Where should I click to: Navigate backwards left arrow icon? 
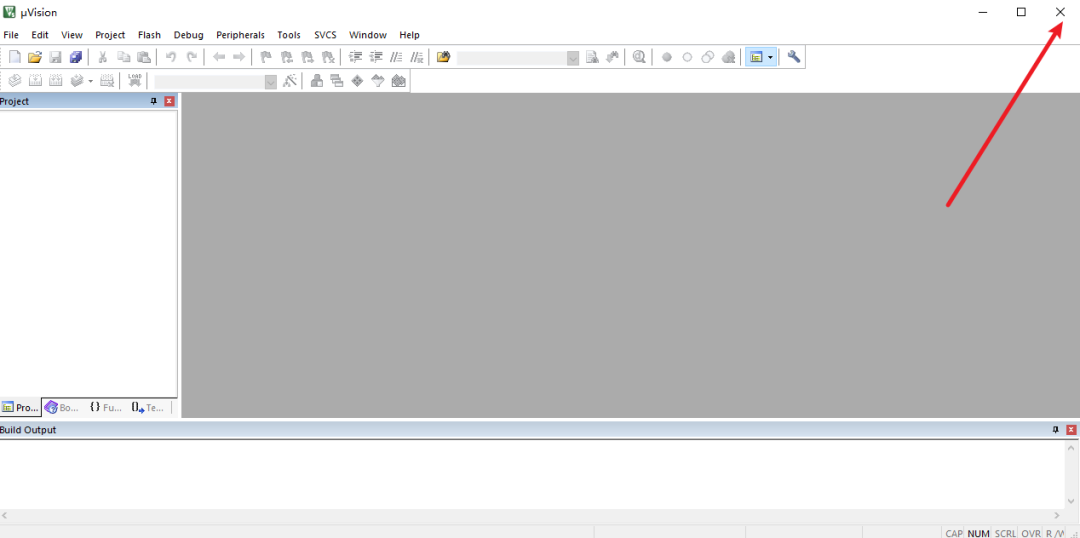(x=219, y=57)
